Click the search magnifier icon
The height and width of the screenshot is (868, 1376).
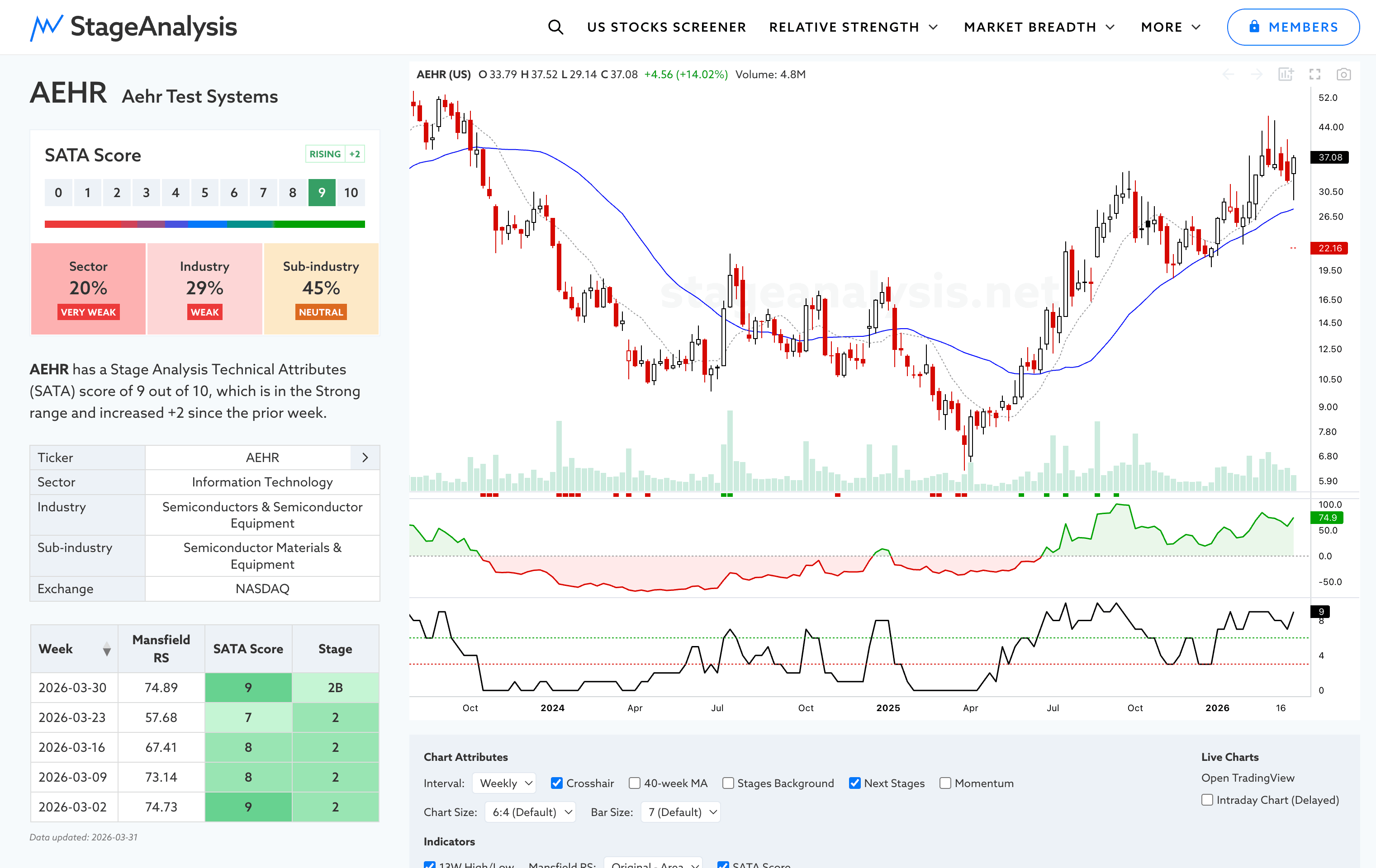555,27
